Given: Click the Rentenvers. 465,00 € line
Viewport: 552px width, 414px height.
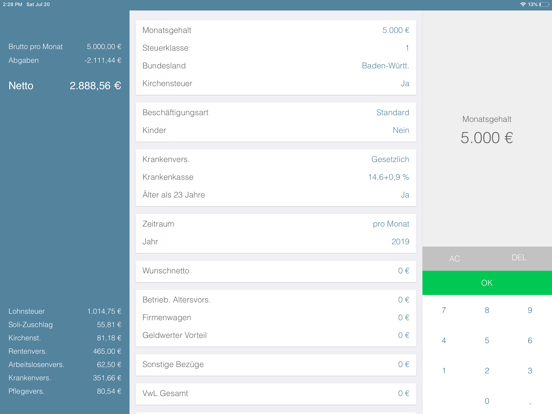Looking at the screenshot, I should coord(65,352).
